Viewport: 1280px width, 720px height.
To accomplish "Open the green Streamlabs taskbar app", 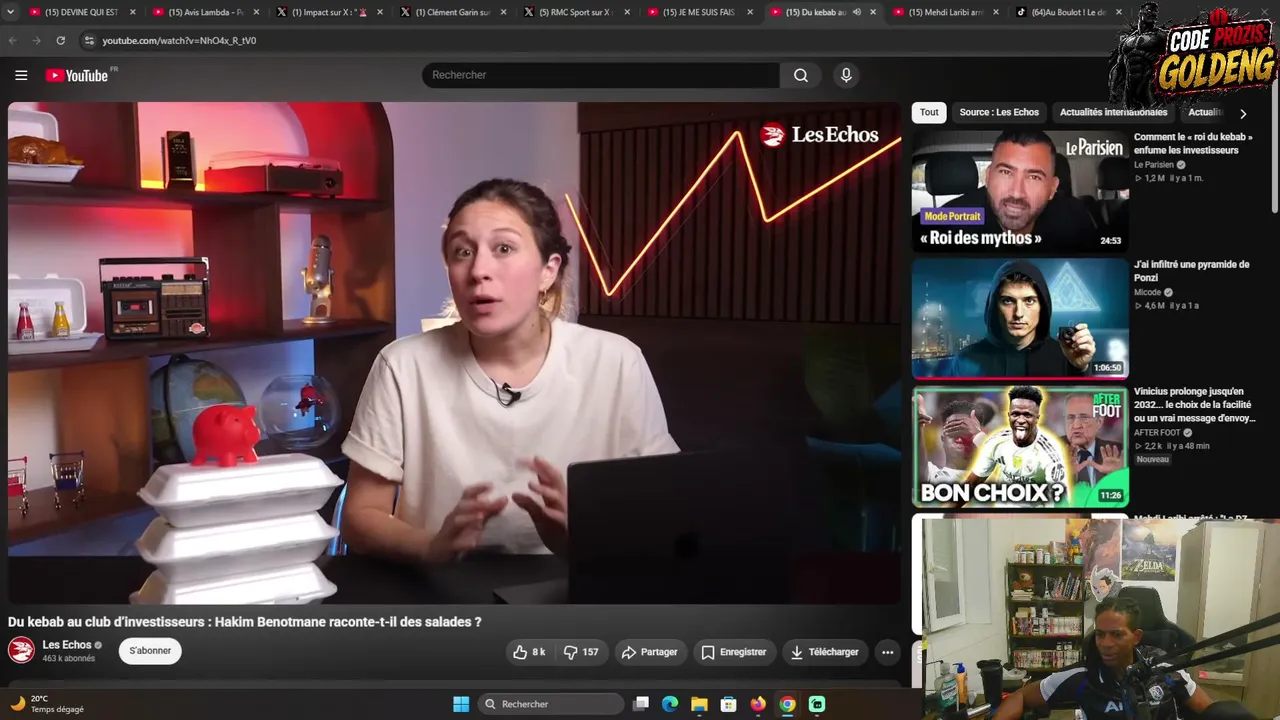I will pyautogui.click(x=817, y=704).
